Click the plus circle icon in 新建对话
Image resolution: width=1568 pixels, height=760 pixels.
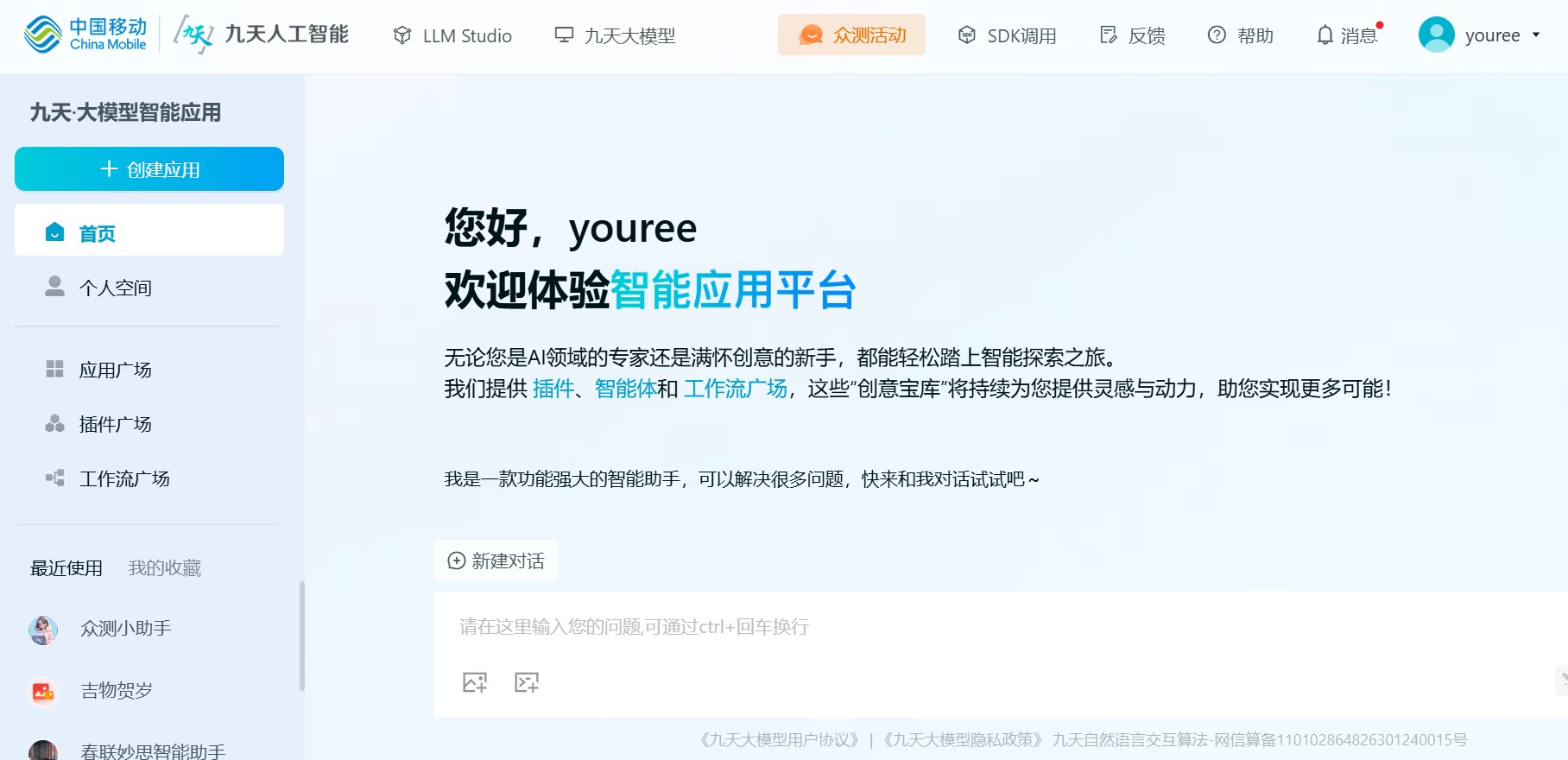(x=457, y=560)
